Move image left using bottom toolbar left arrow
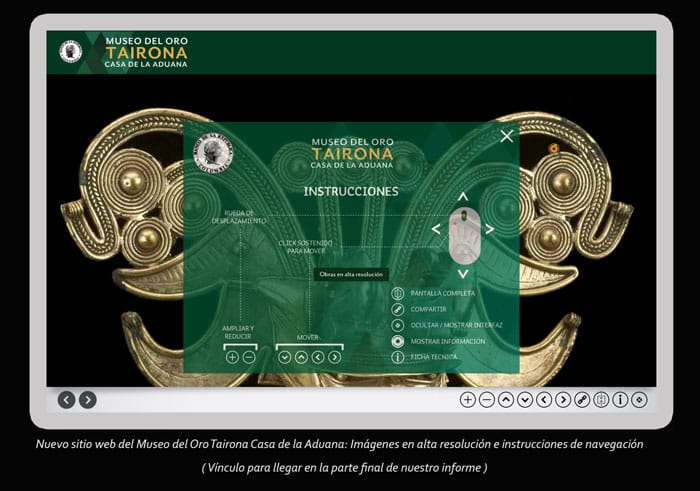700x491 pixels. [x=544, y=399]
